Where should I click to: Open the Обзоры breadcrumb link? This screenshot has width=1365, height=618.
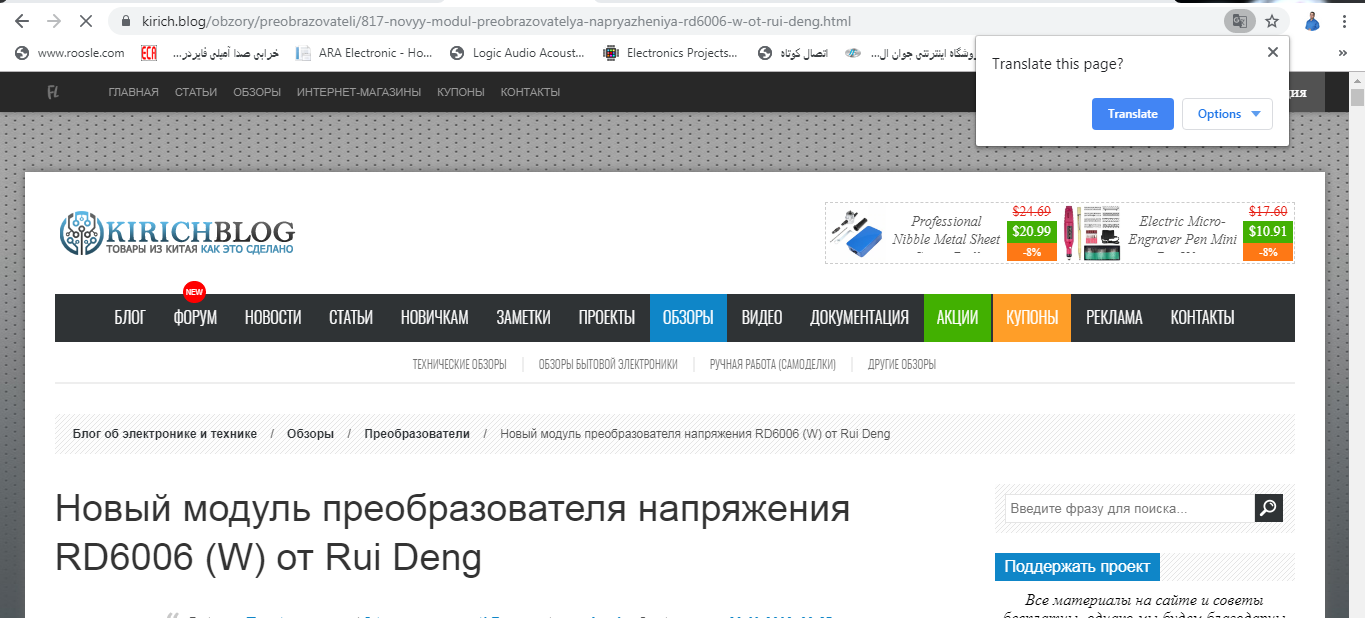click(x=310, y=434)
